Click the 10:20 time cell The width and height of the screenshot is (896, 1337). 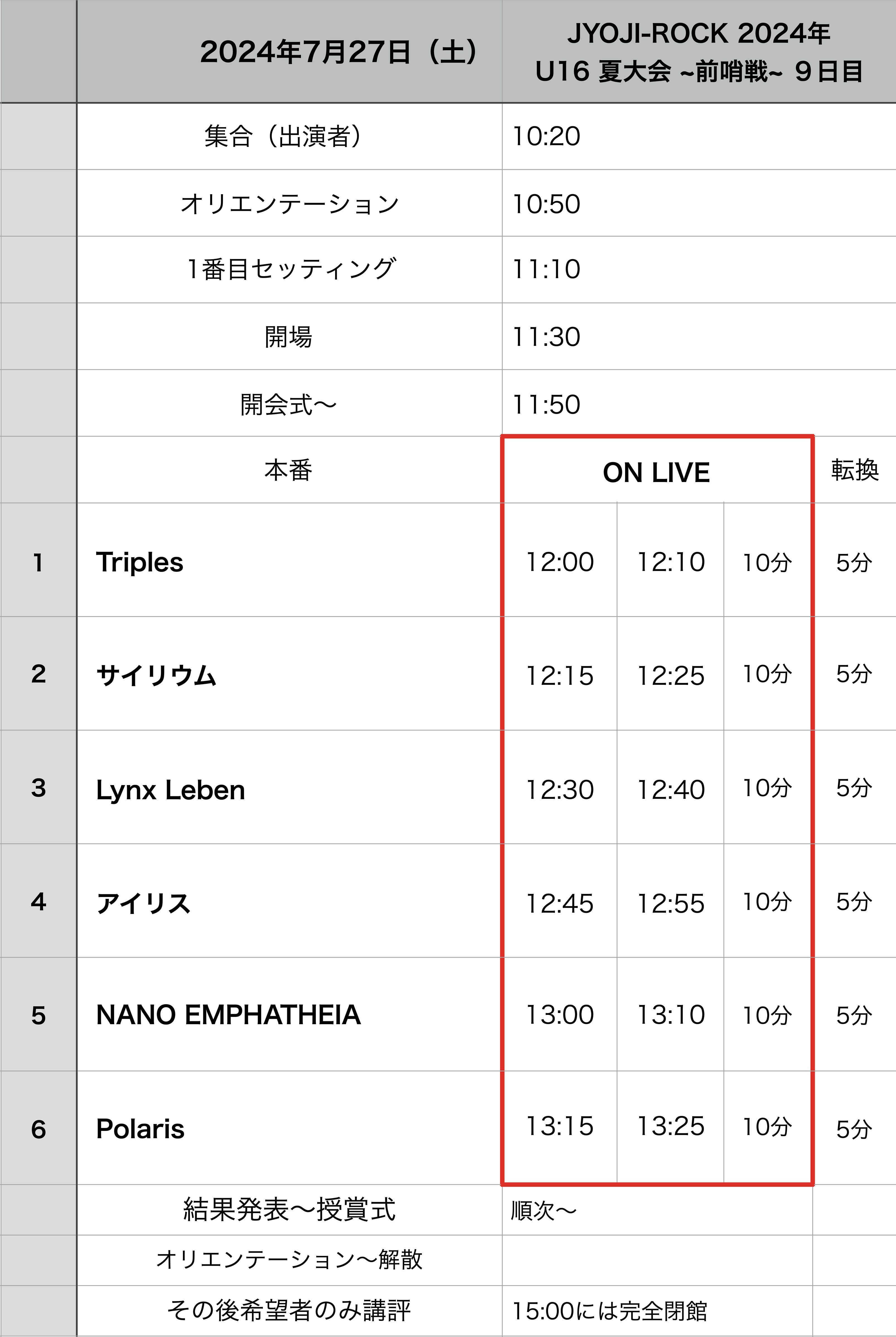point(699,136)
